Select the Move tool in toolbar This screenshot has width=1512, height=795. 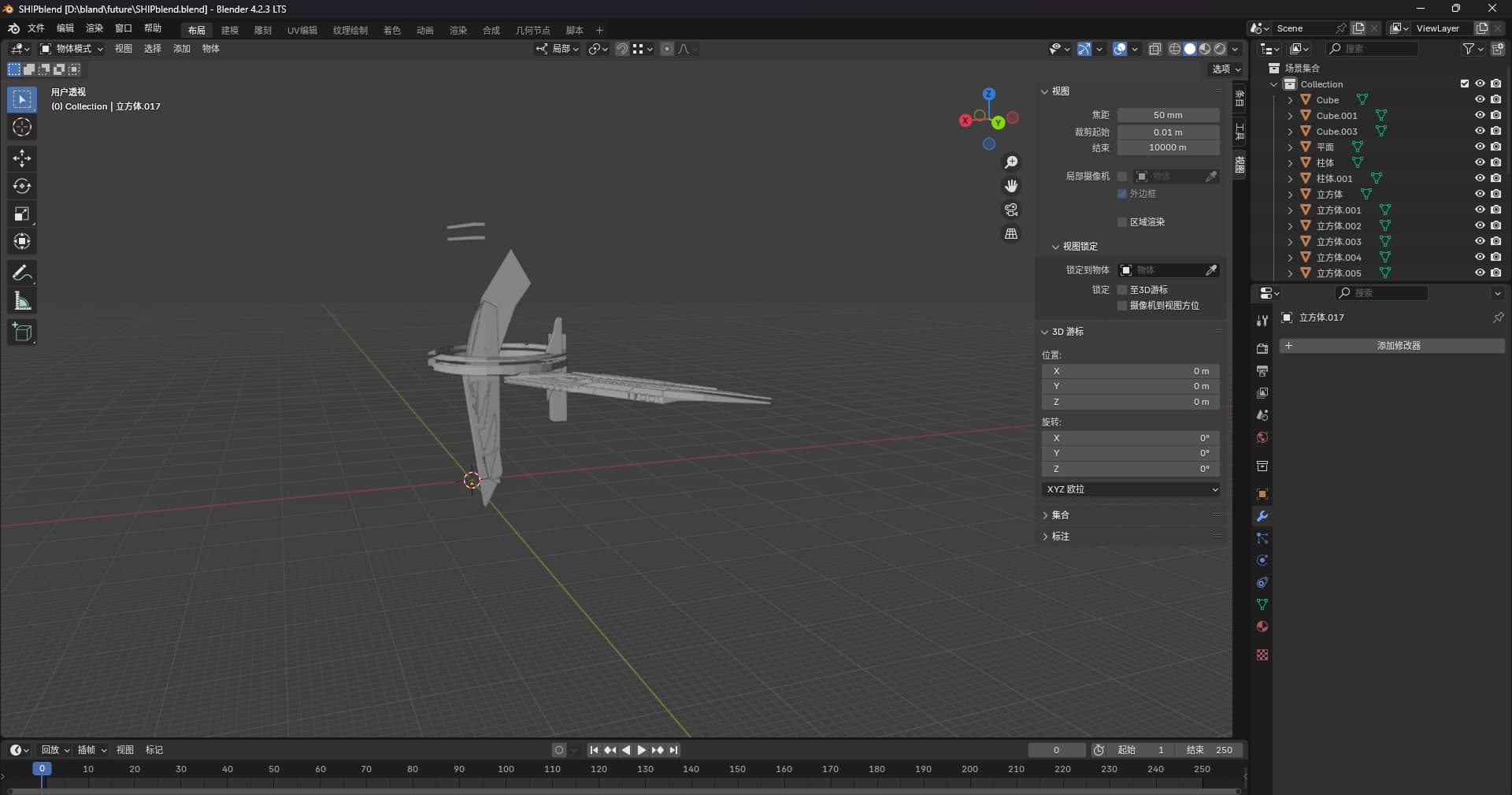point(22,158)
